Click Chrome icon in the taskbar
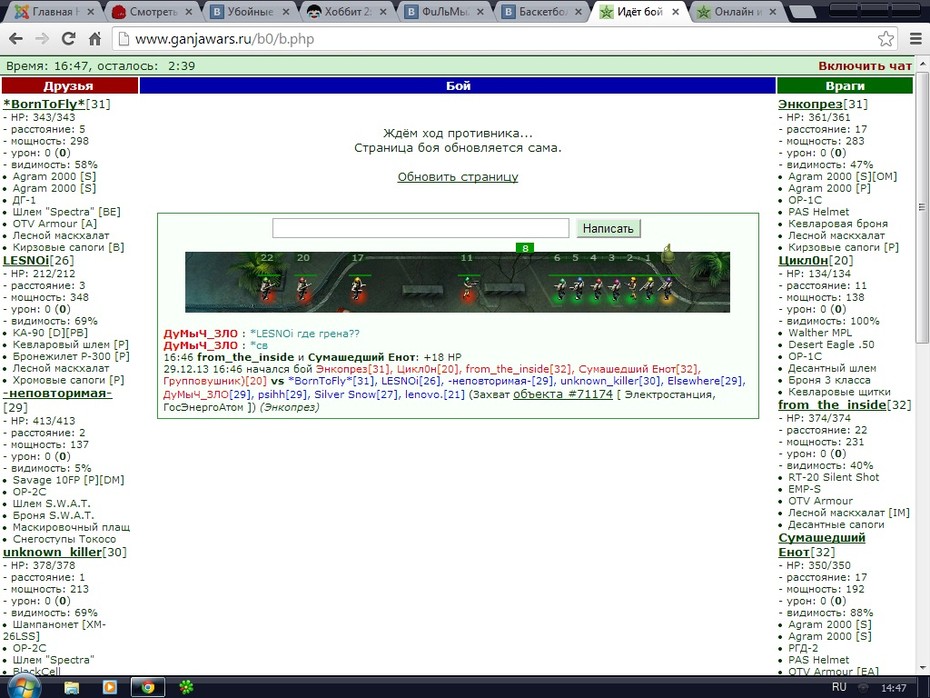This screenshot has height=698, width=930. pos(148,687)
